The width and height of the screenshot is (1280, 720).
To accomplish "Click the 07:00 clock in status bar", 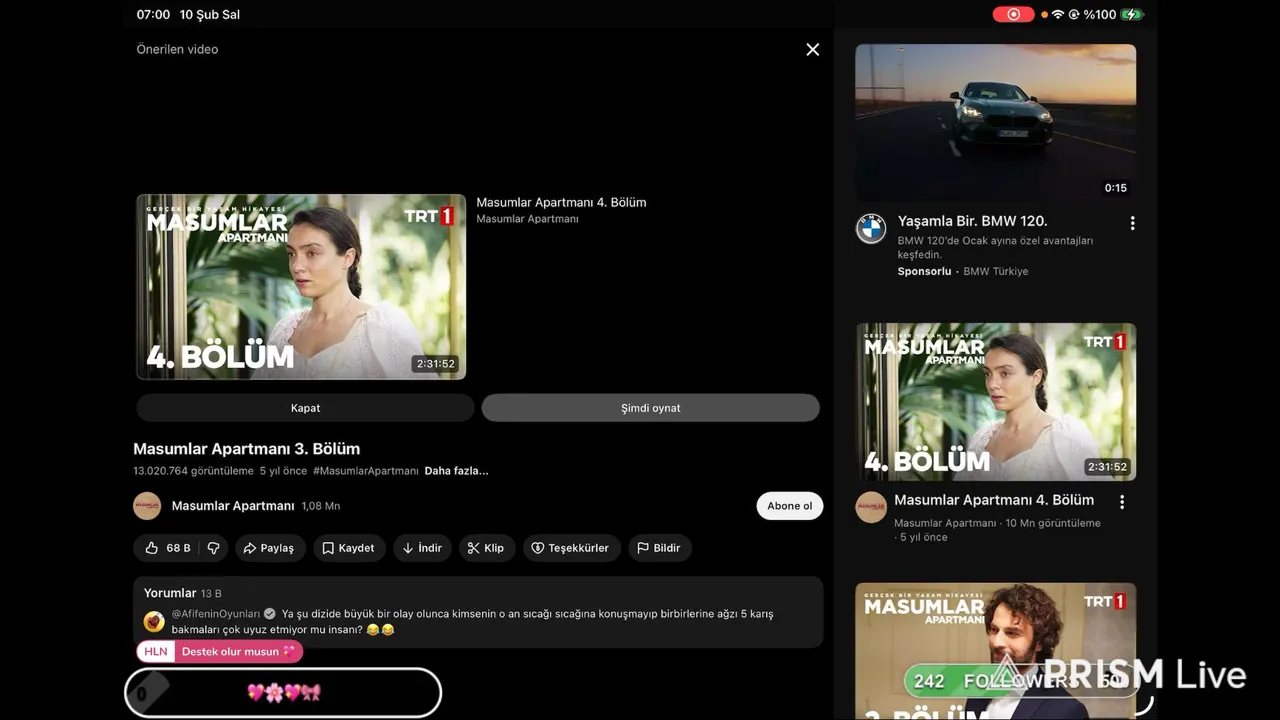I will [x=153, y=15].
